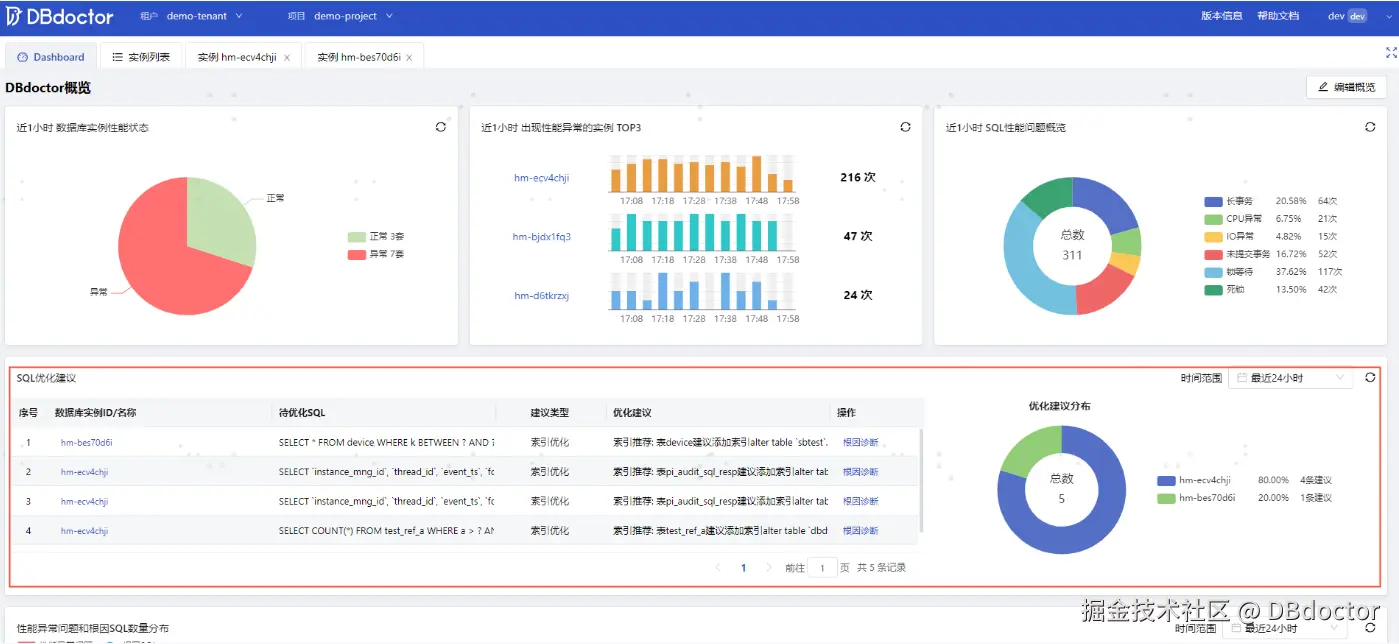Click the 216 次 count value
Screen dimensions: 1399x644
coord(857,177)
